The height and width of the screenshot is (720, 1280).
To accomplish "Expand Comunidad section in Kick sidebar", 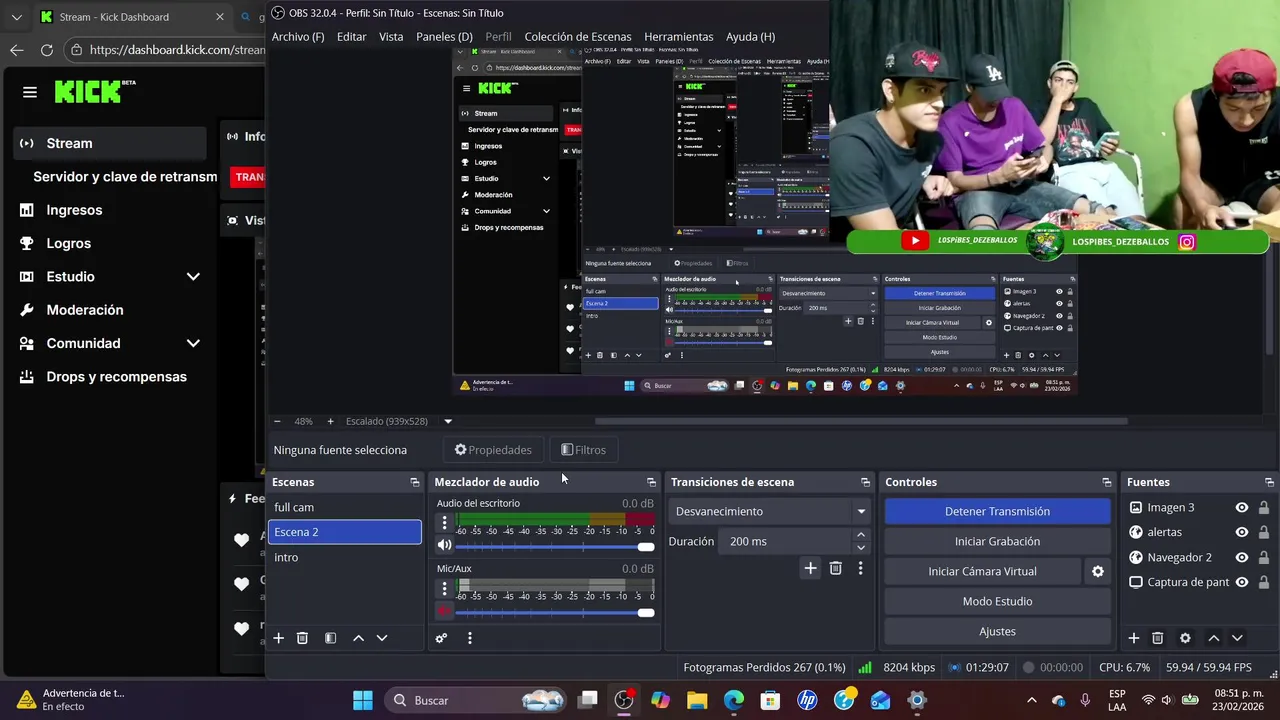I will click(193, 343).
